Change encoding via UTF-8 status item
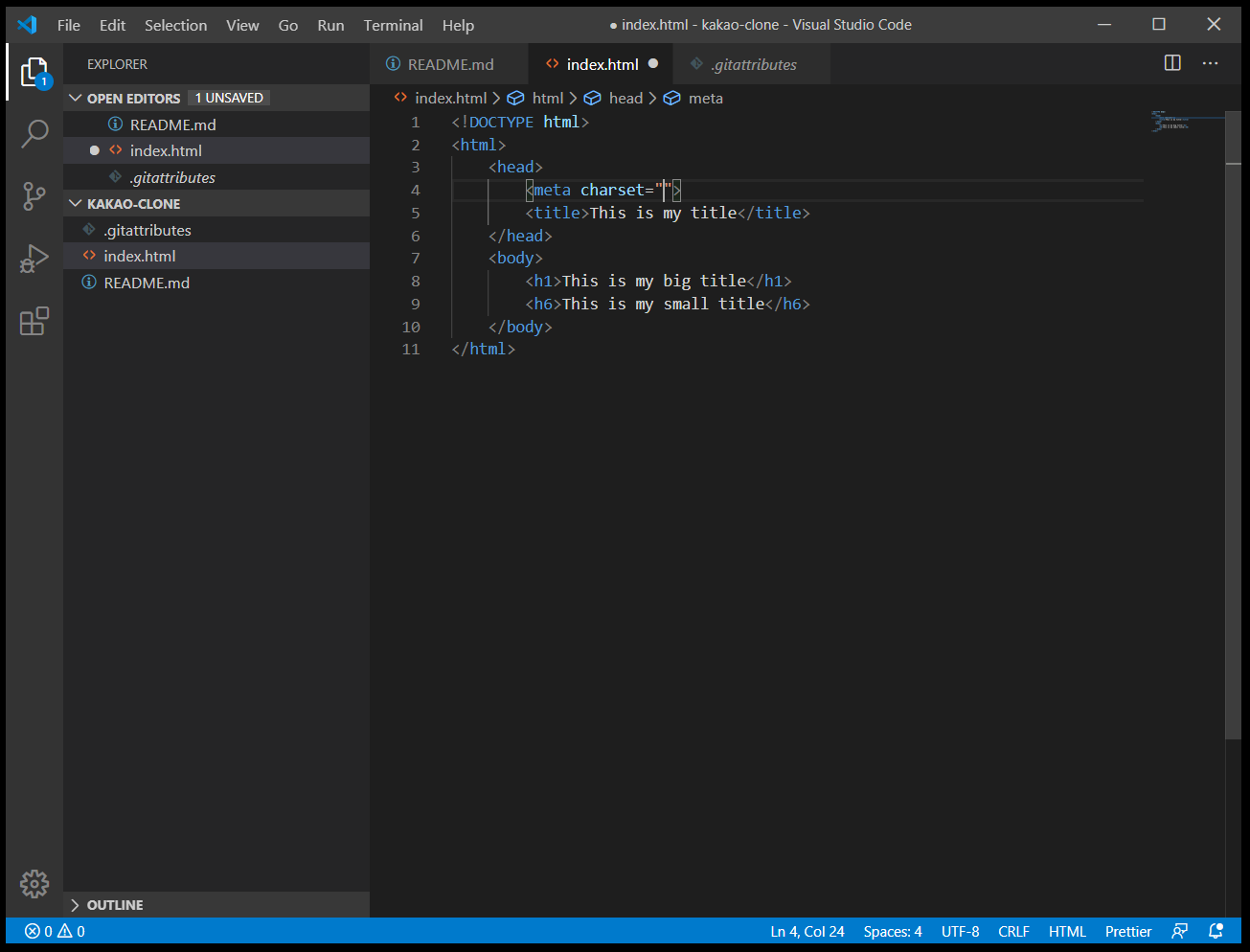Screen dimensions: 1250x952 [x=960, y=931]
